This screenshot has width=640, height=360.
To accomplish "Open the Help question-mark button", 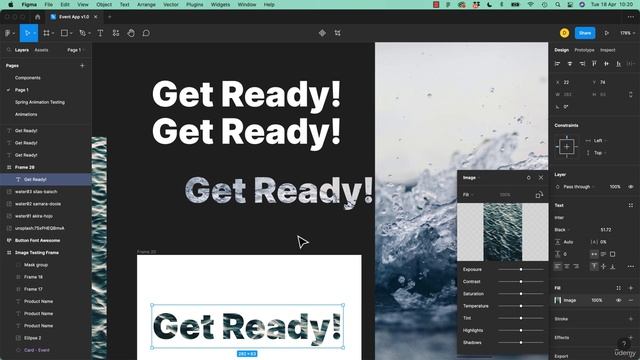I will click(624, 344).
